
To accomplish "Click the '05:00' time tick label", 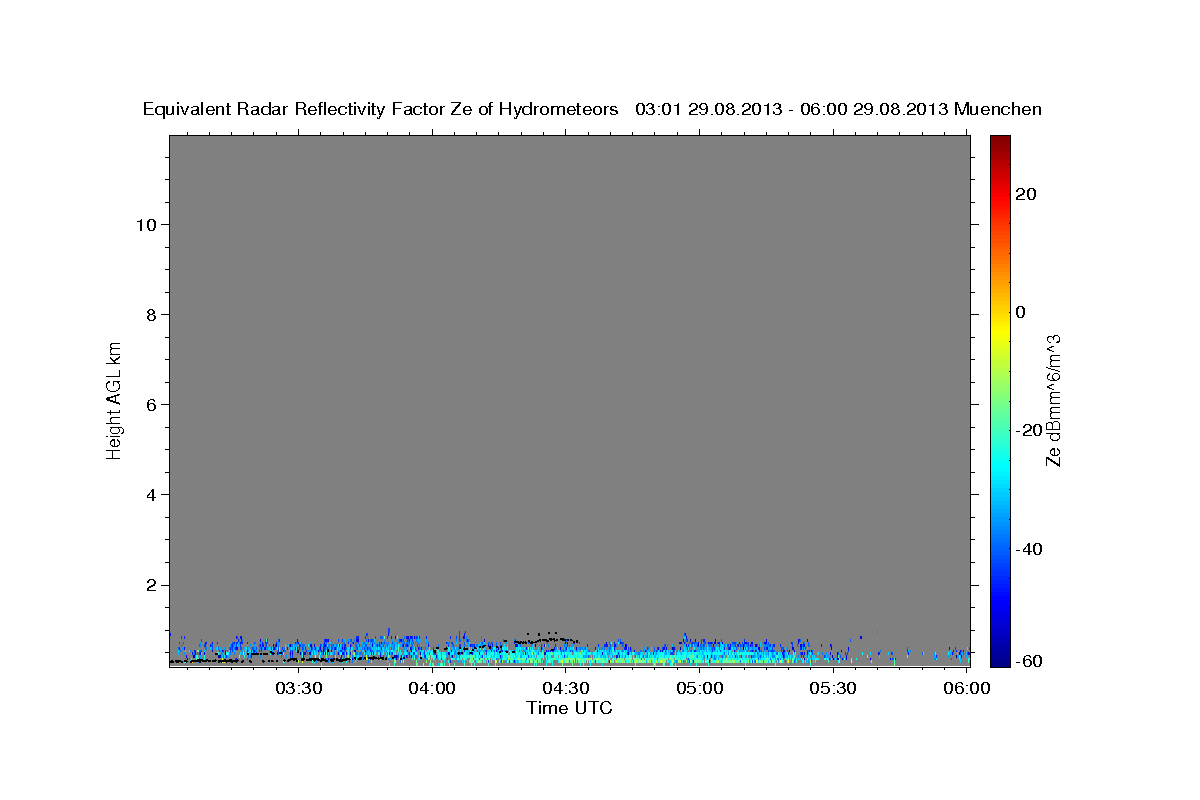I will click(x=700, y=688).
